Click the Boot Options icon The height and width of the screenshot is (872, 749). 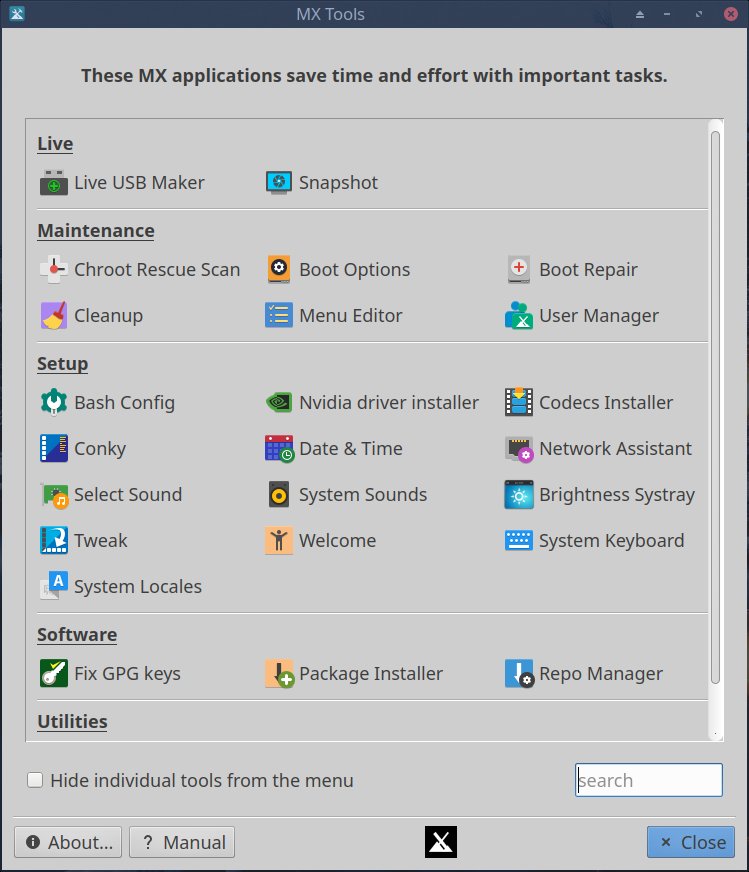point(278,270)
